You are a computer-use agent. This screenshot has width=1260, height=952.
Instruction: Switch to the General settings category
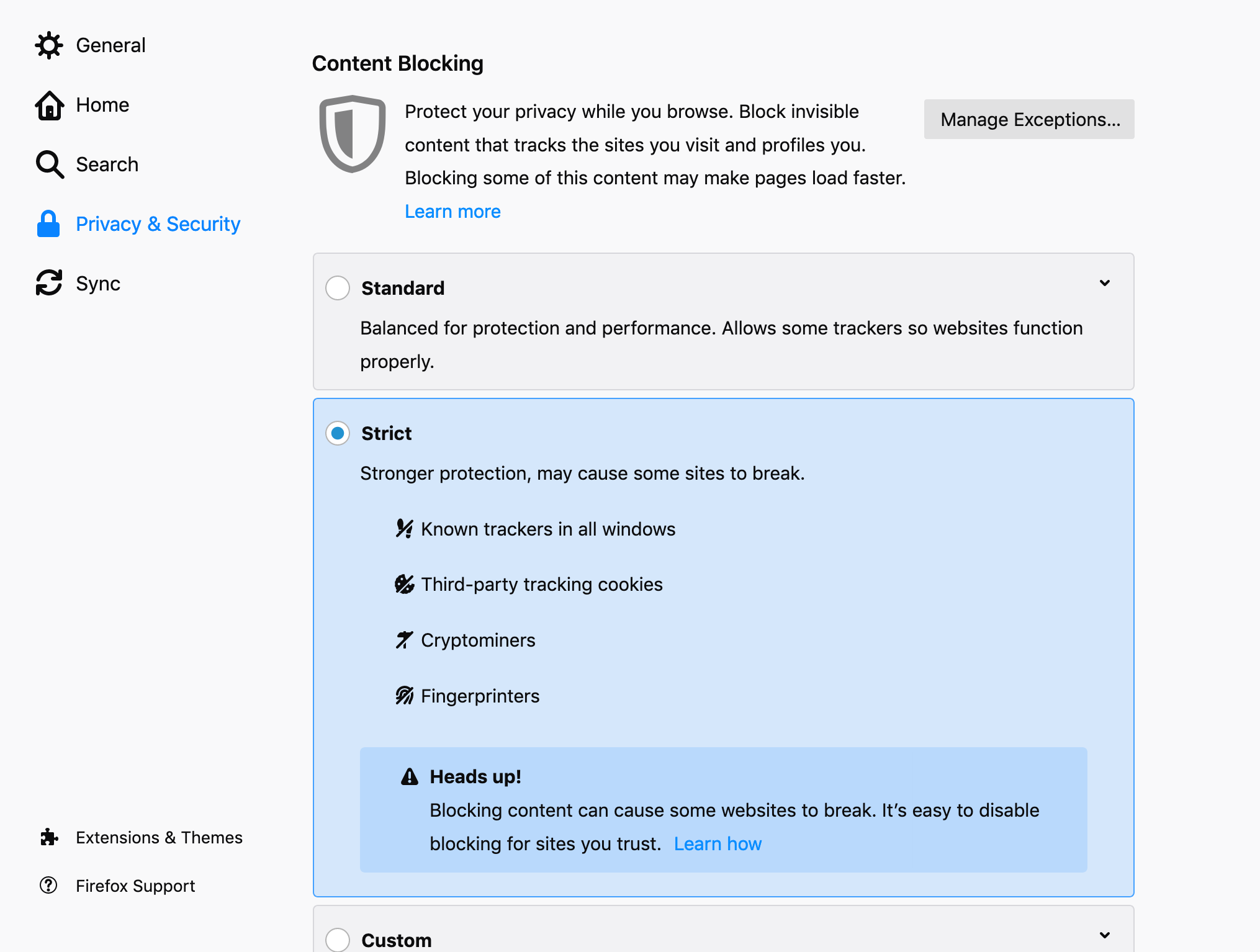[110, 45]
